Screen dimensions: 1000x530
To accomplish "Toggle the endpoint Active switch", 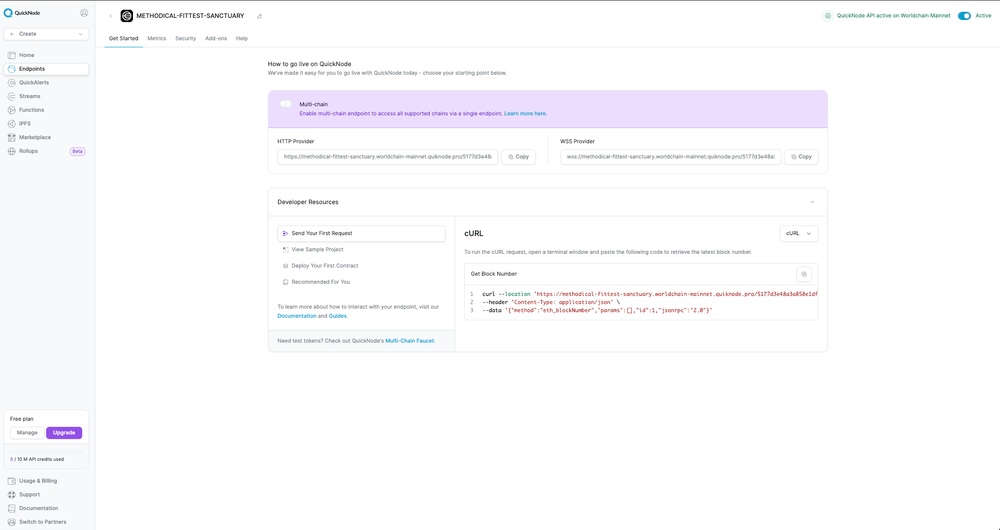I will 964,16.
